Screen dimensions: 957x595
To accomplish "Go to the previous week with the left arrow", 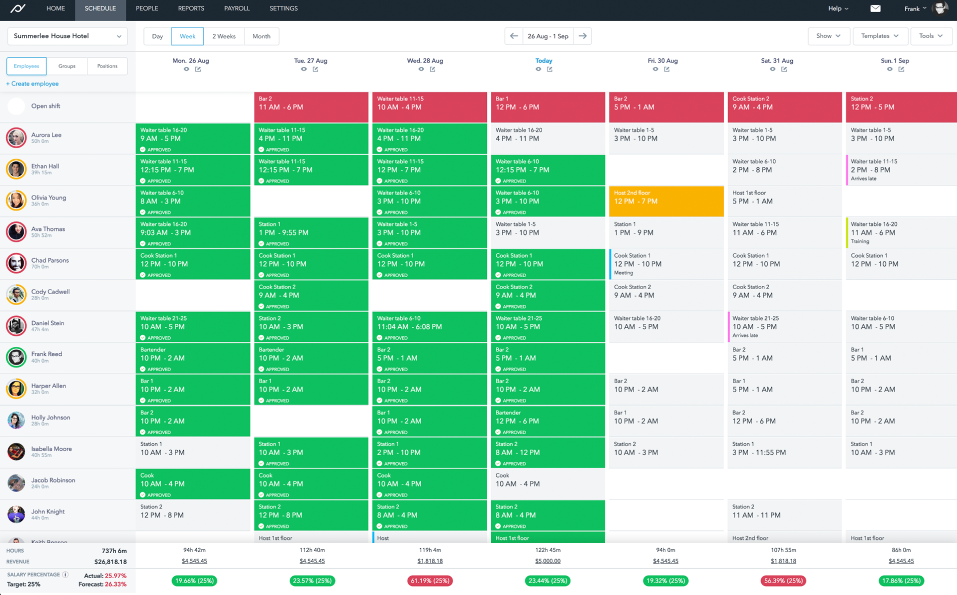I will 514,36.
